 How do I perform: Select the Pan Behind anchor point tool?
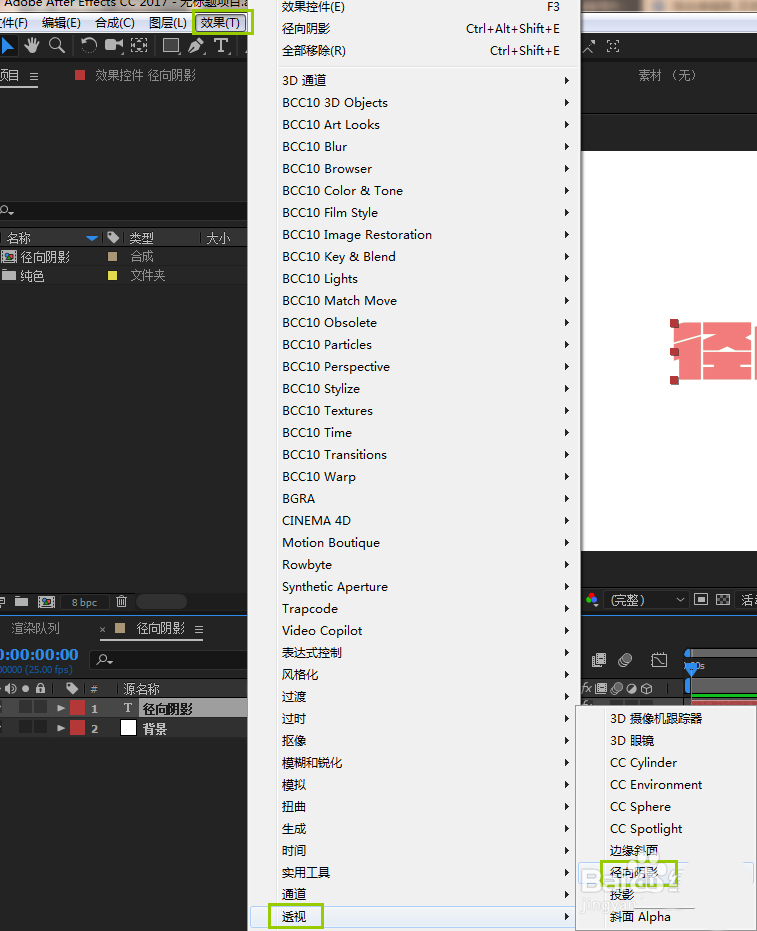tap(139, 46)
